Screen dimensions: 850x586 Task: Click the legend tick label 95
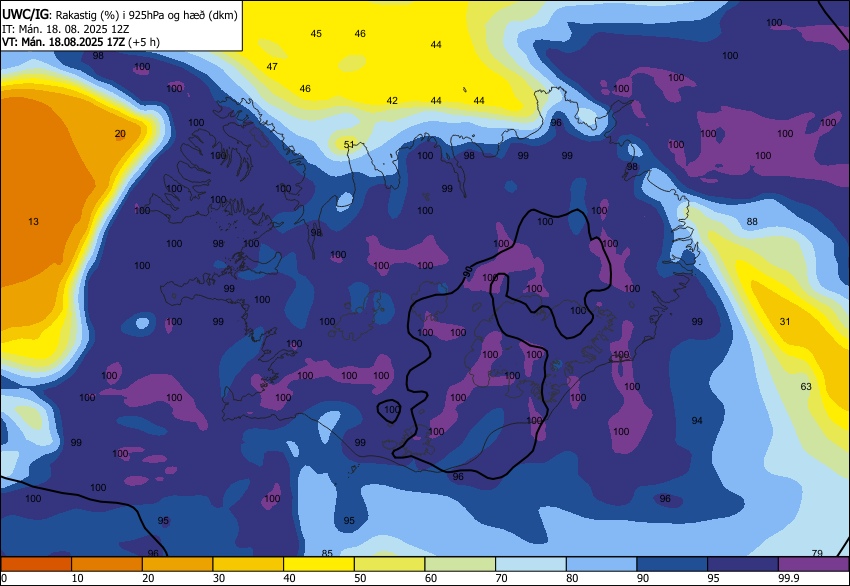[713, 578]
